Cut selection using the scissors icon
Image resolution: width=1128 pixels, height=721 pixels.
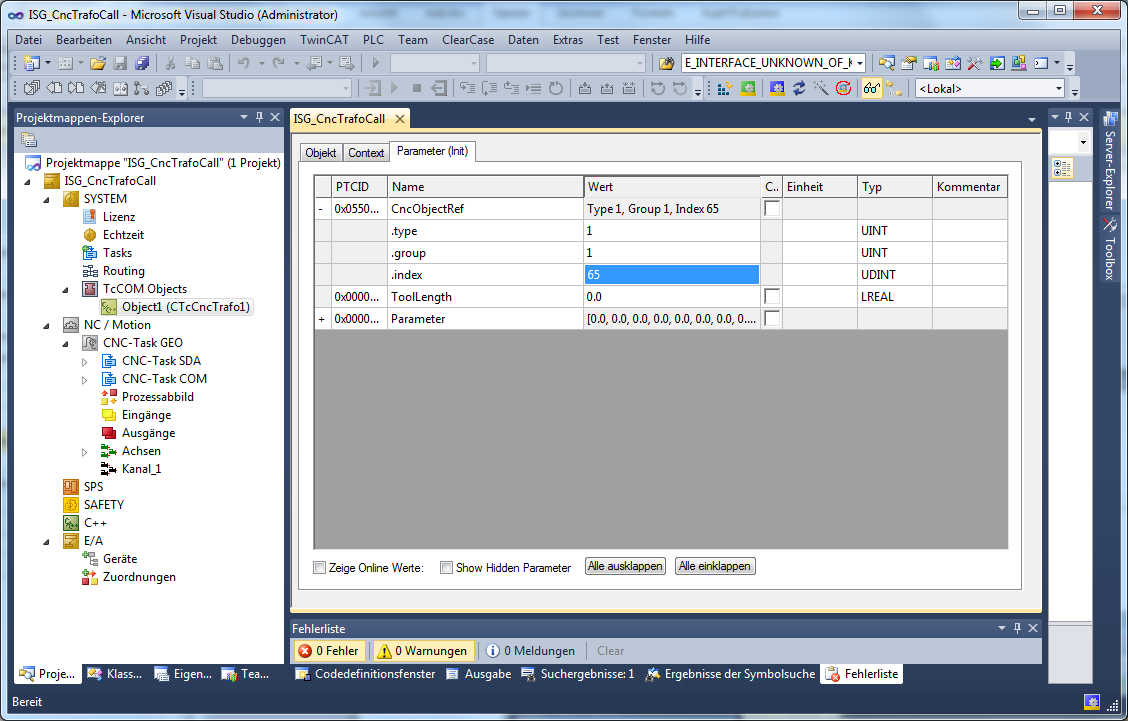[x=172, y=62]
